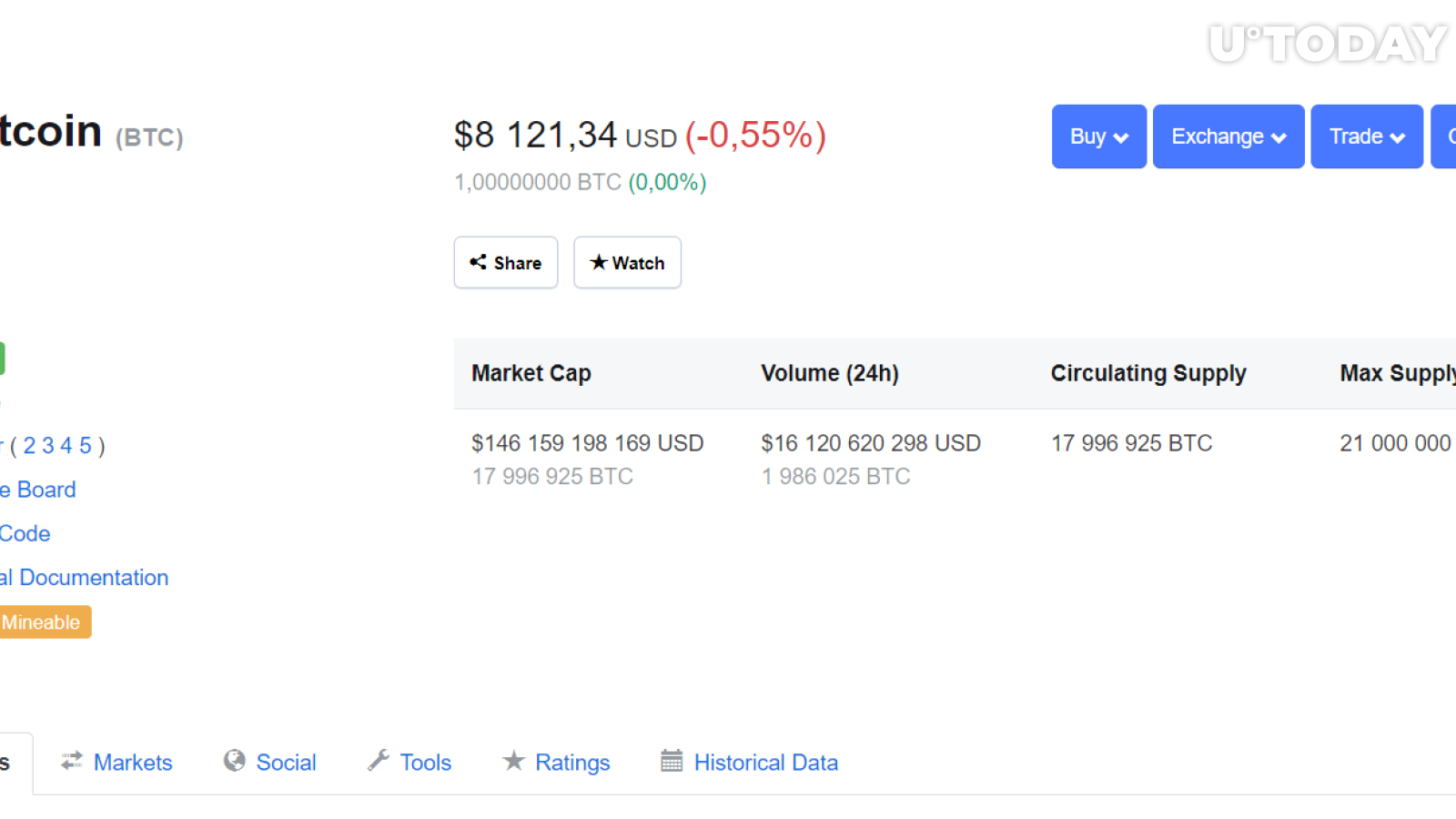This screenshot has height=819, width=1456.
Task: Select the $146 159 198 169 USD value
Action: tap(588, 443)
